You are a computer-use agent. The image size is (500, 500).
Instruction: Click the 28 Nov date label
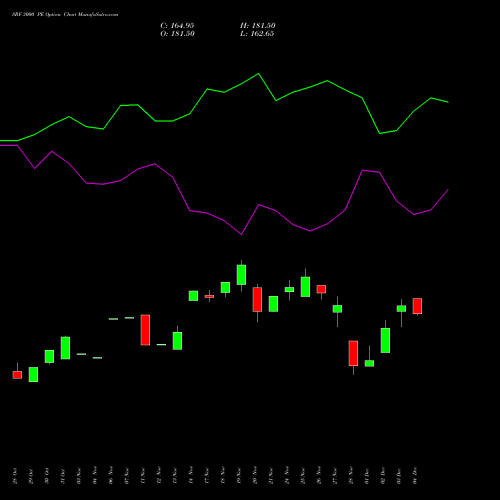351,476
